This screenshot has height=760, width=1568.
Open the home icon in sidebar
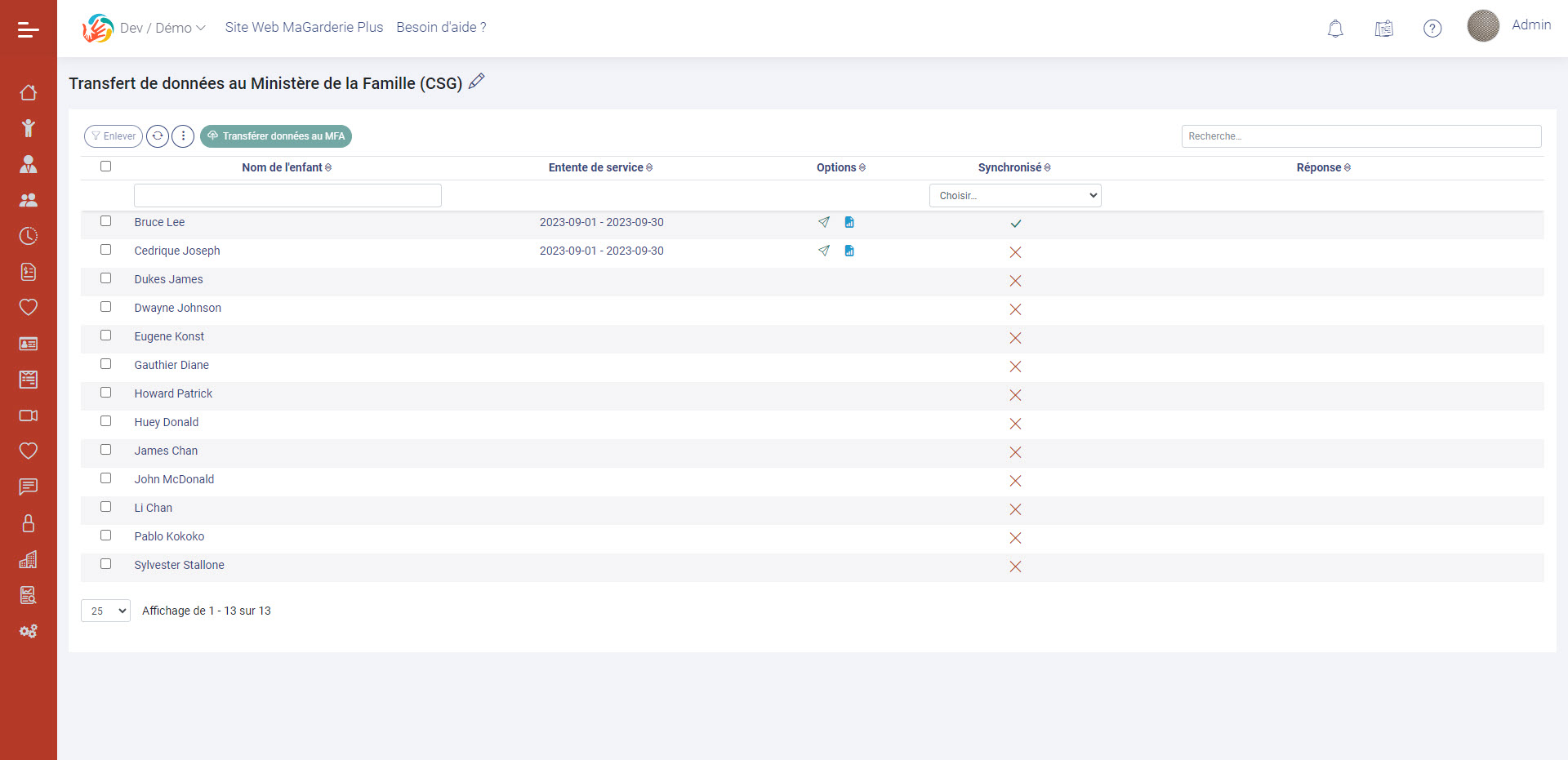click(29, 92)
